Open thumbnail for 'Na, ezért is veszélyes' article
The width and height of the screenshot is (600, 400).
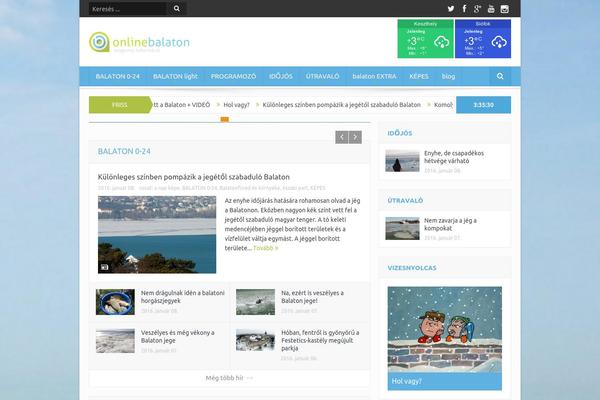pyautogui.click(x=255, y=302)
